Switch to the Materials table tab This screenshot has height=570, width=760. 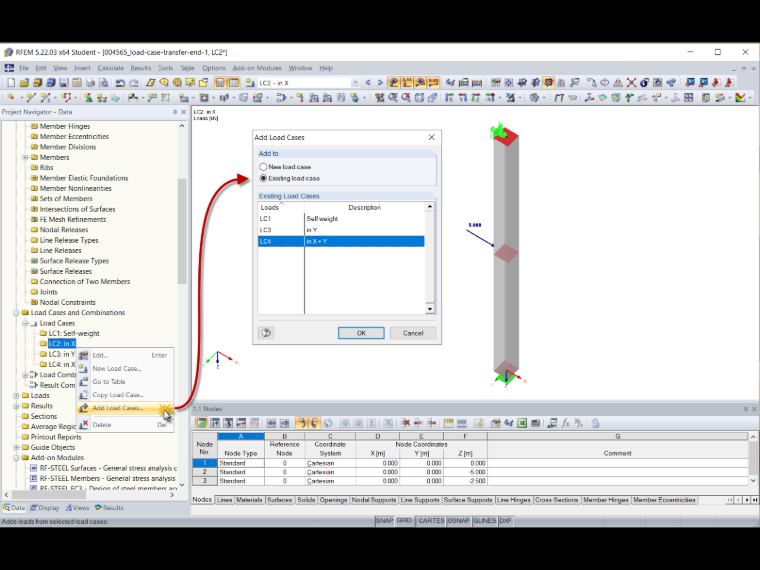pos(249,500)
